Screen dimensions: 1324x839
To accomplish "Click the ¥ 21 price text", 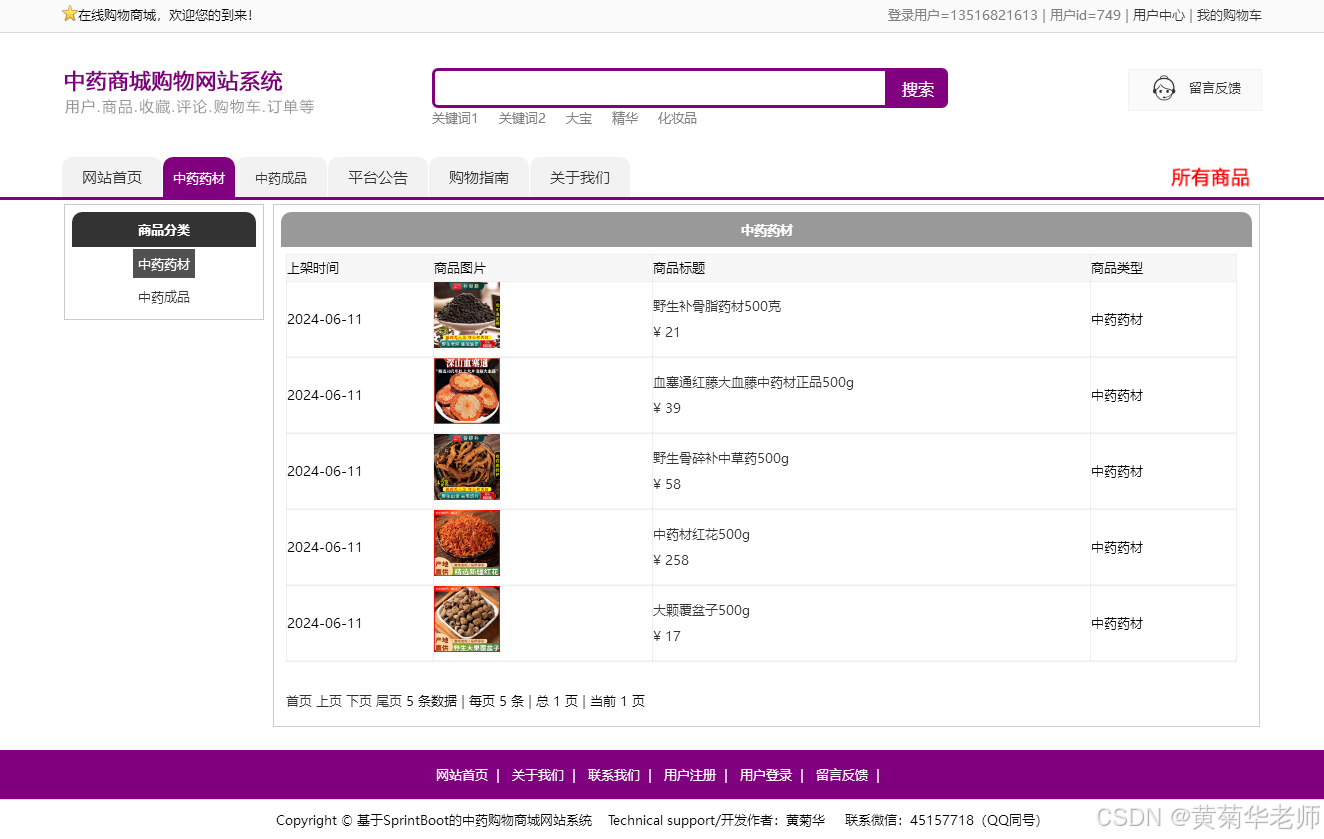I will click(x=667, y=332).
